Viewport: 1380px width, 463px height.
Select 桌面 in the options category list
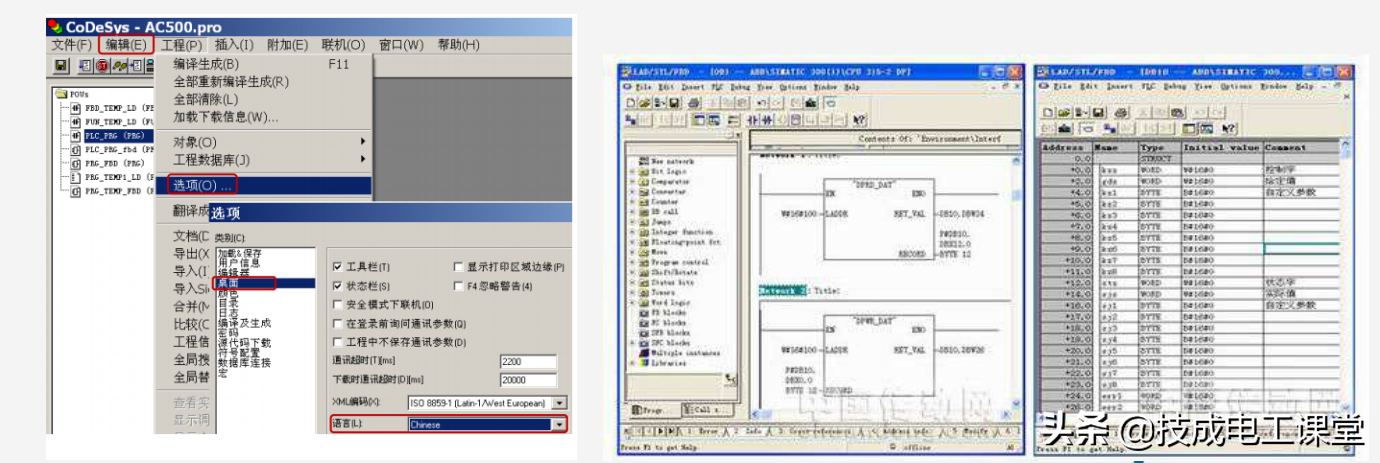229,283
